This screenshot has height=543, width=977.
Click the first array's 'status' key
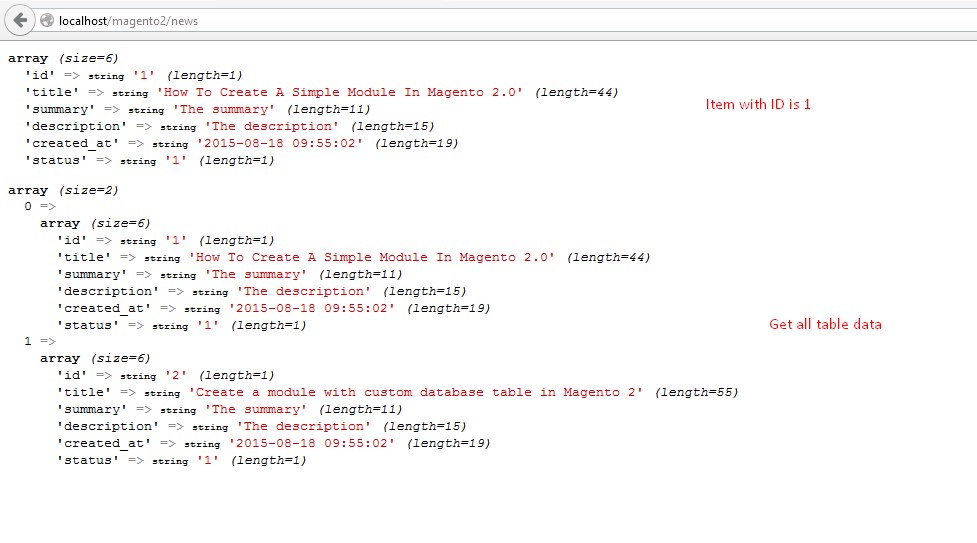click(x=55, y=160)
